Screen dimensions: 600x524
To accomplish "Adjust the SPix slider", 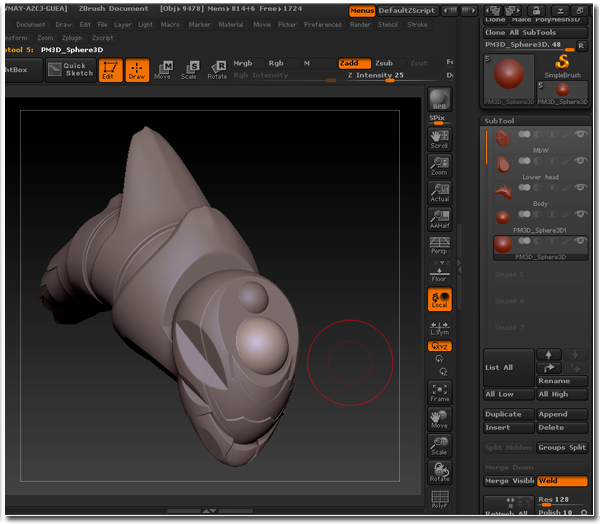I will pyautogui.click(x=439, y=119).
